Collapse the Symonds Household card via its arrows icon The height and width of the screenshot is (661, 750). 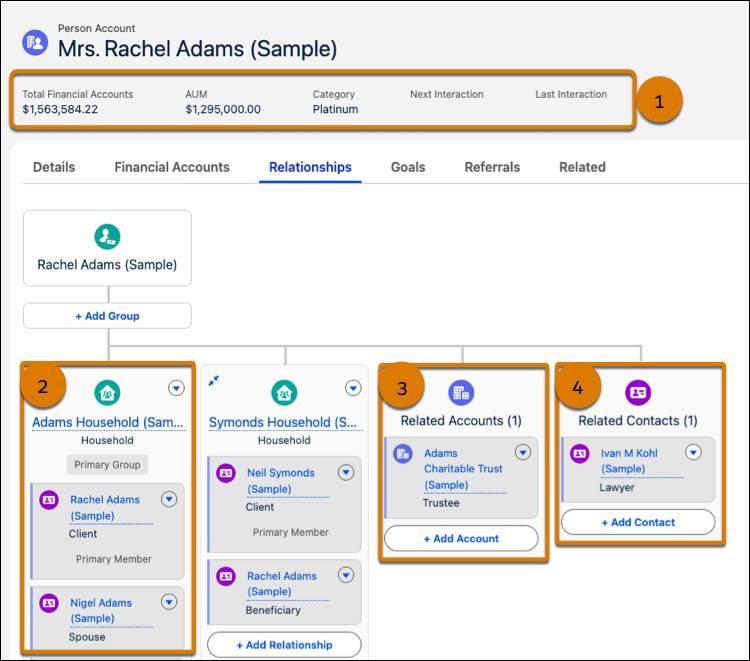coord(214,381)
